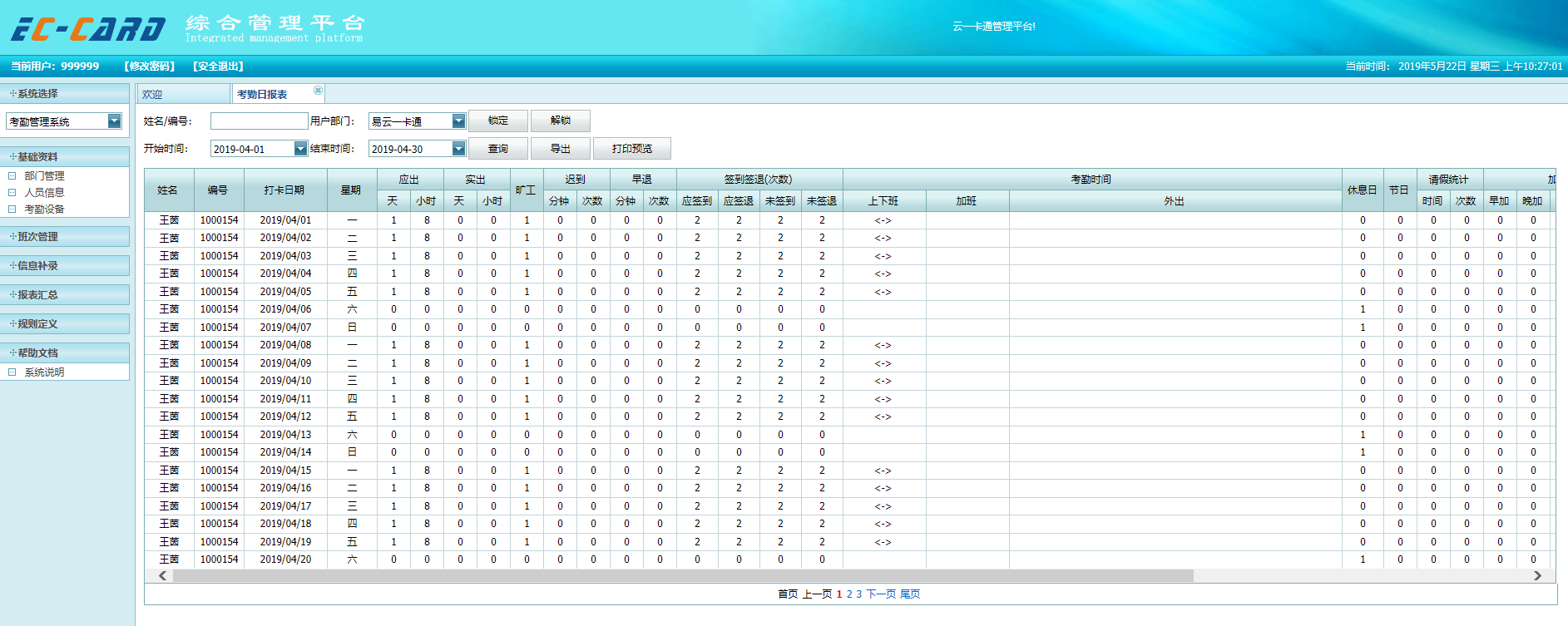The height and width of the screenshot is (626, 1568).
Task: Expand the 报表汇总 section
Action: pyautogui.click(x=65, y=295)
